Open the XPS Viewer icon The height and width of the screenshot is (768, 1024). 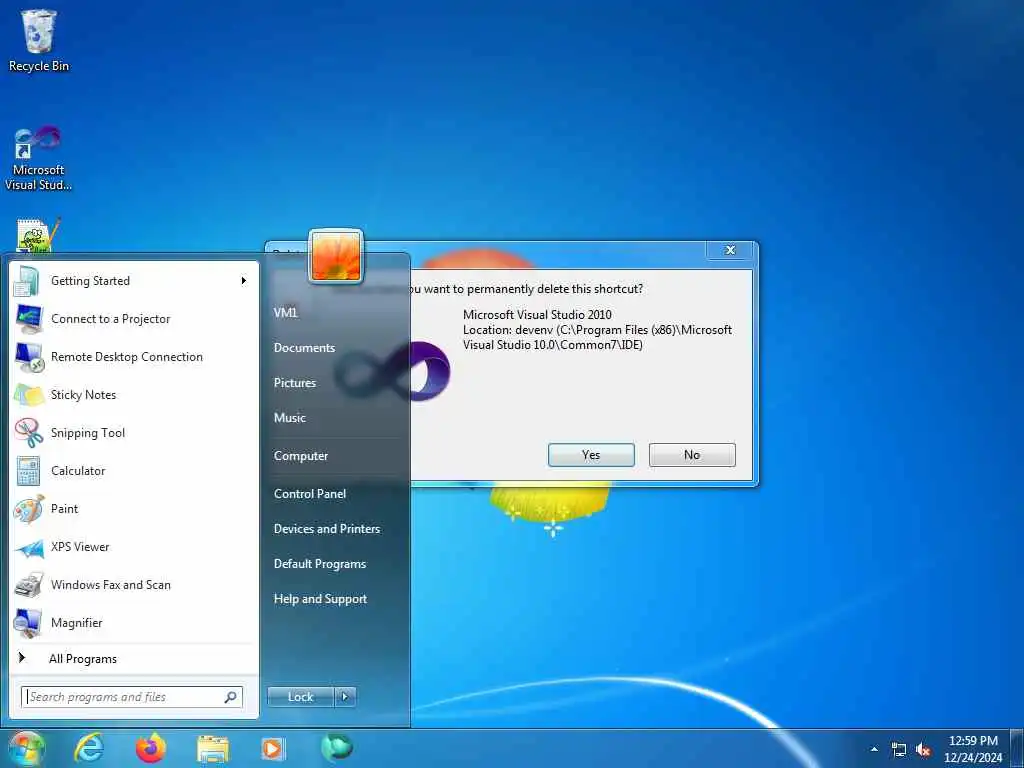pyautogui.click(x=29, y=547)
